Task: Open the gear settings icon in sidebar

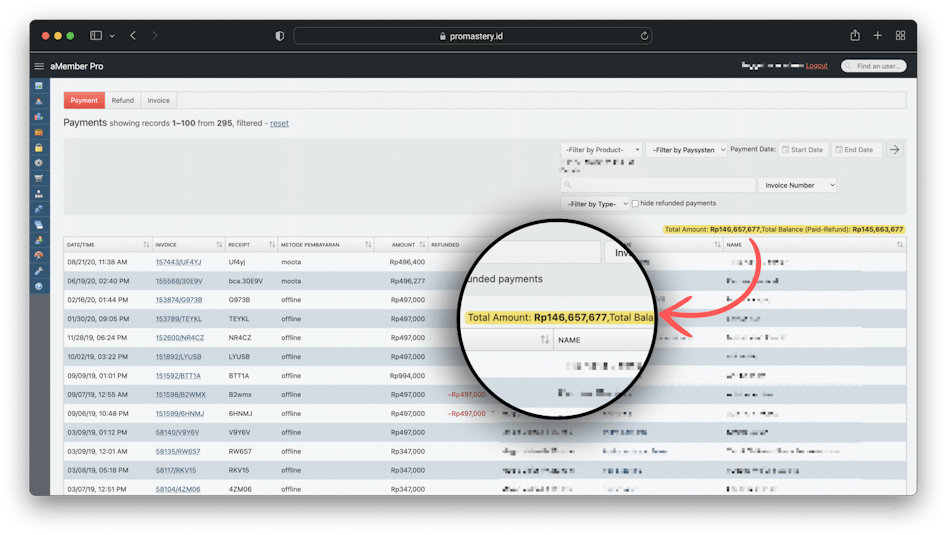Action: [x=39, y=162]
